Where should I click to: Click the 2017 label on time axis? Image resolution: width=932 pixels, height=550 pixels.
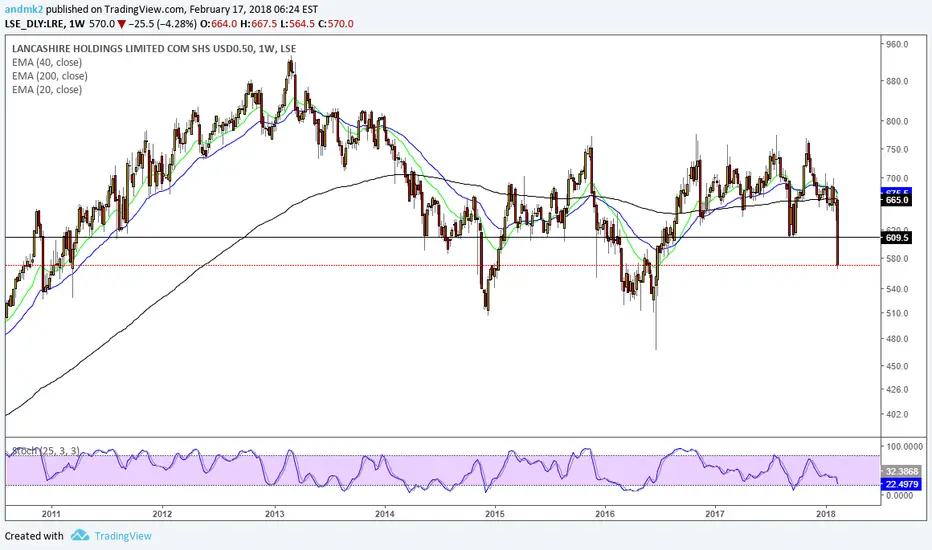(x=715, y=514)
